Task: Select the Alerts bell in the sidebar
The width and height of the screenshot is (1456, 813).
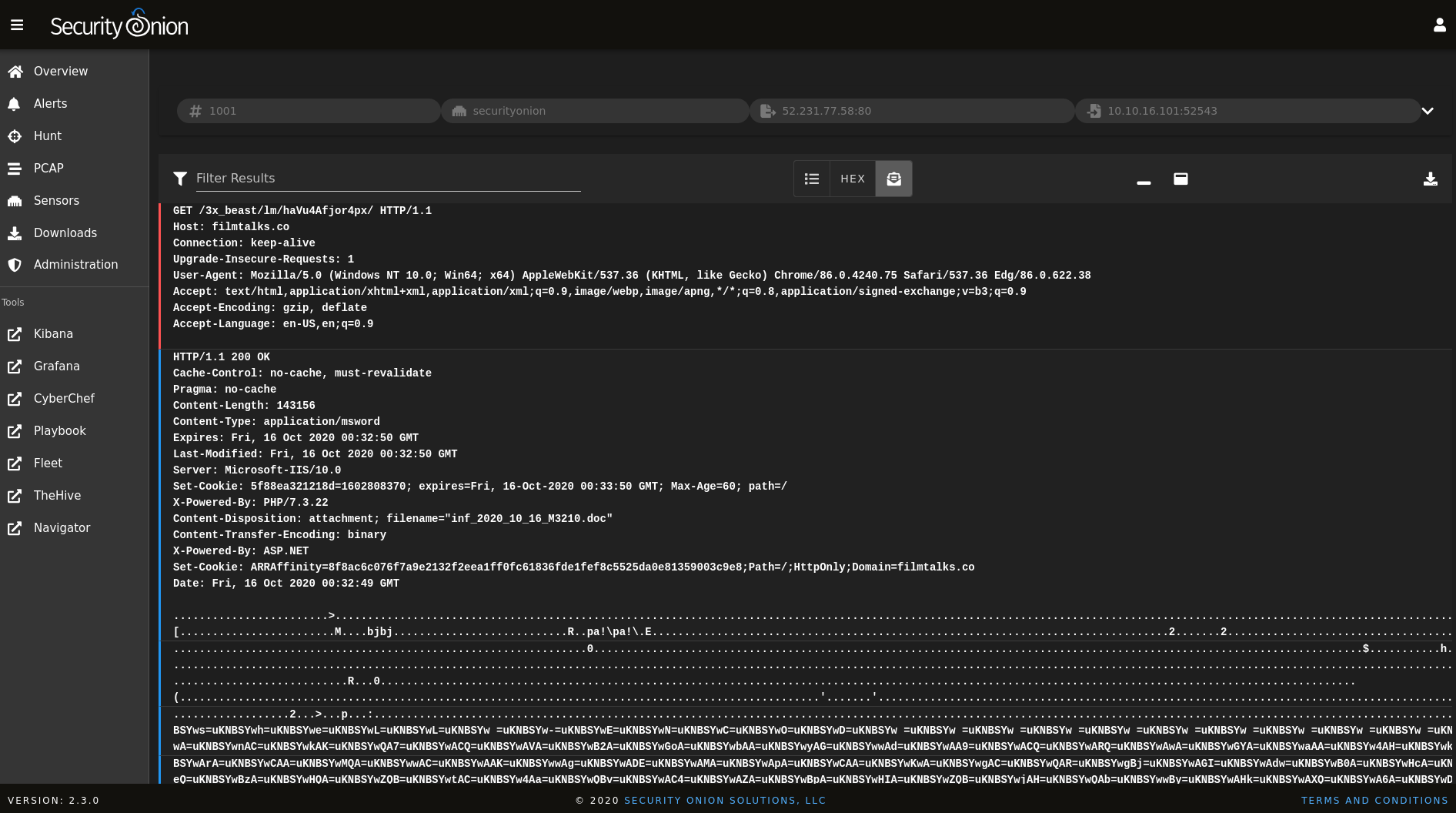Action: click(x=49, y=103)
